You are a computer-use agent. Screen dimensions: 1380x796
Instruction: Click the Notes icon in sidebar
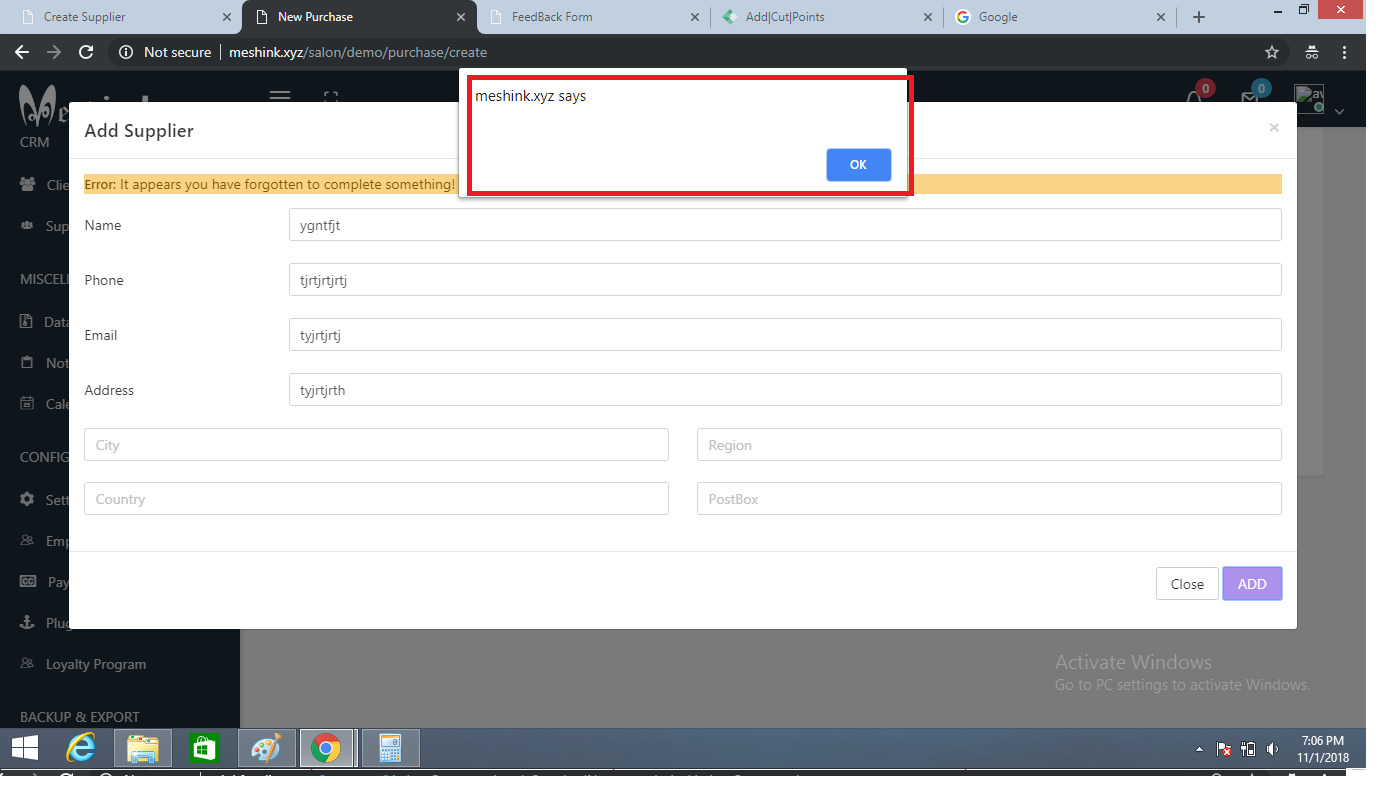point(27,363)
